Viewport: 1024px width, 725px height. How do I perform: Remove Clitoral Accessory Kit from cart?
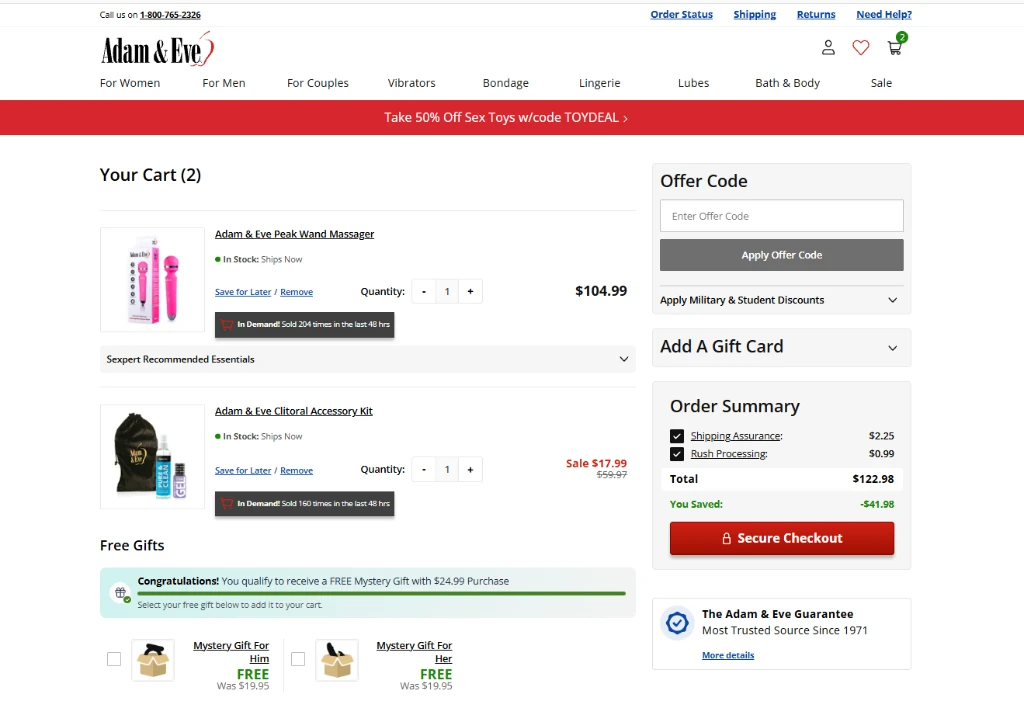tap(296, 470)
